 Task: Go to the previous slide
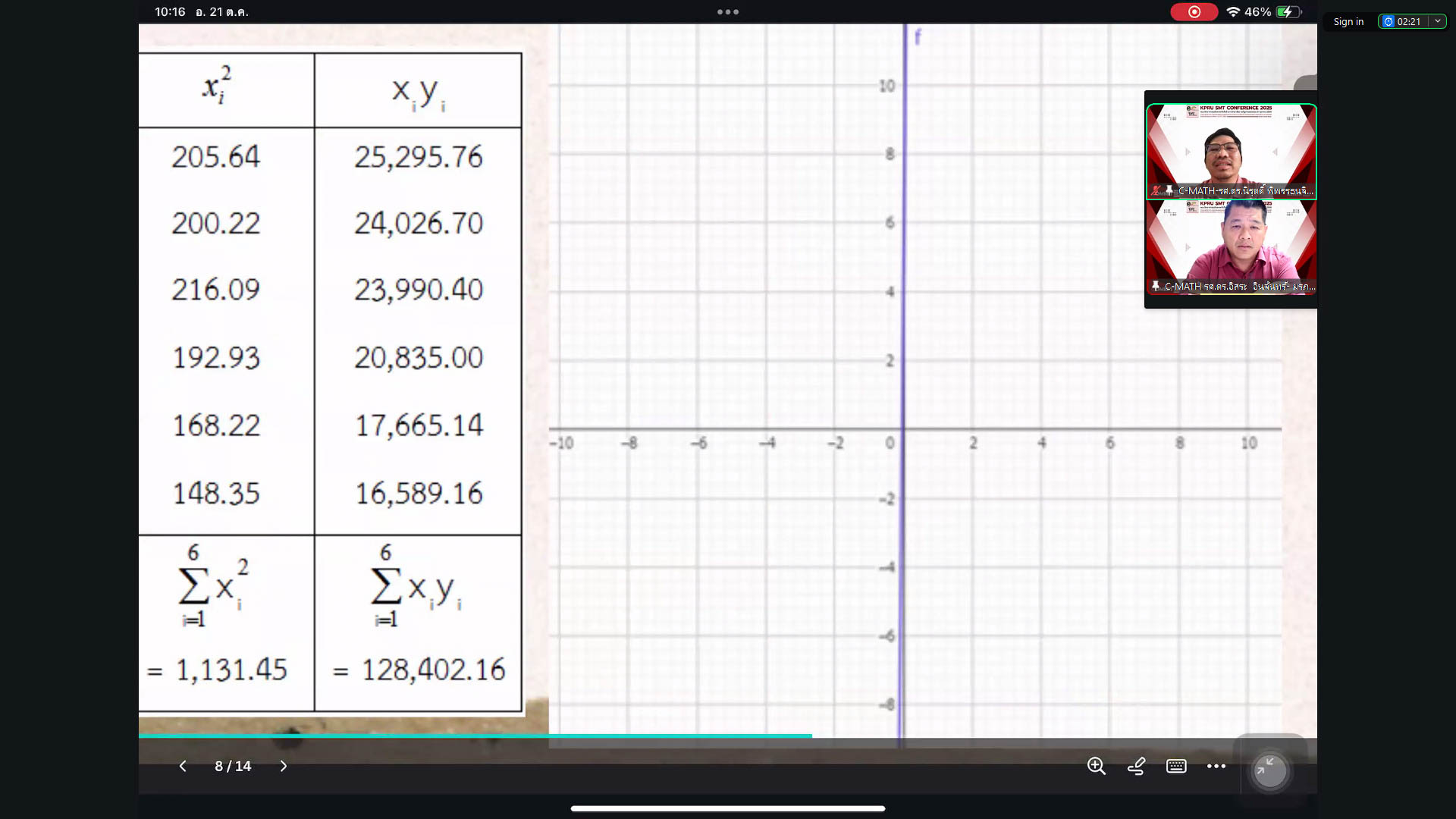click(183, 766)
